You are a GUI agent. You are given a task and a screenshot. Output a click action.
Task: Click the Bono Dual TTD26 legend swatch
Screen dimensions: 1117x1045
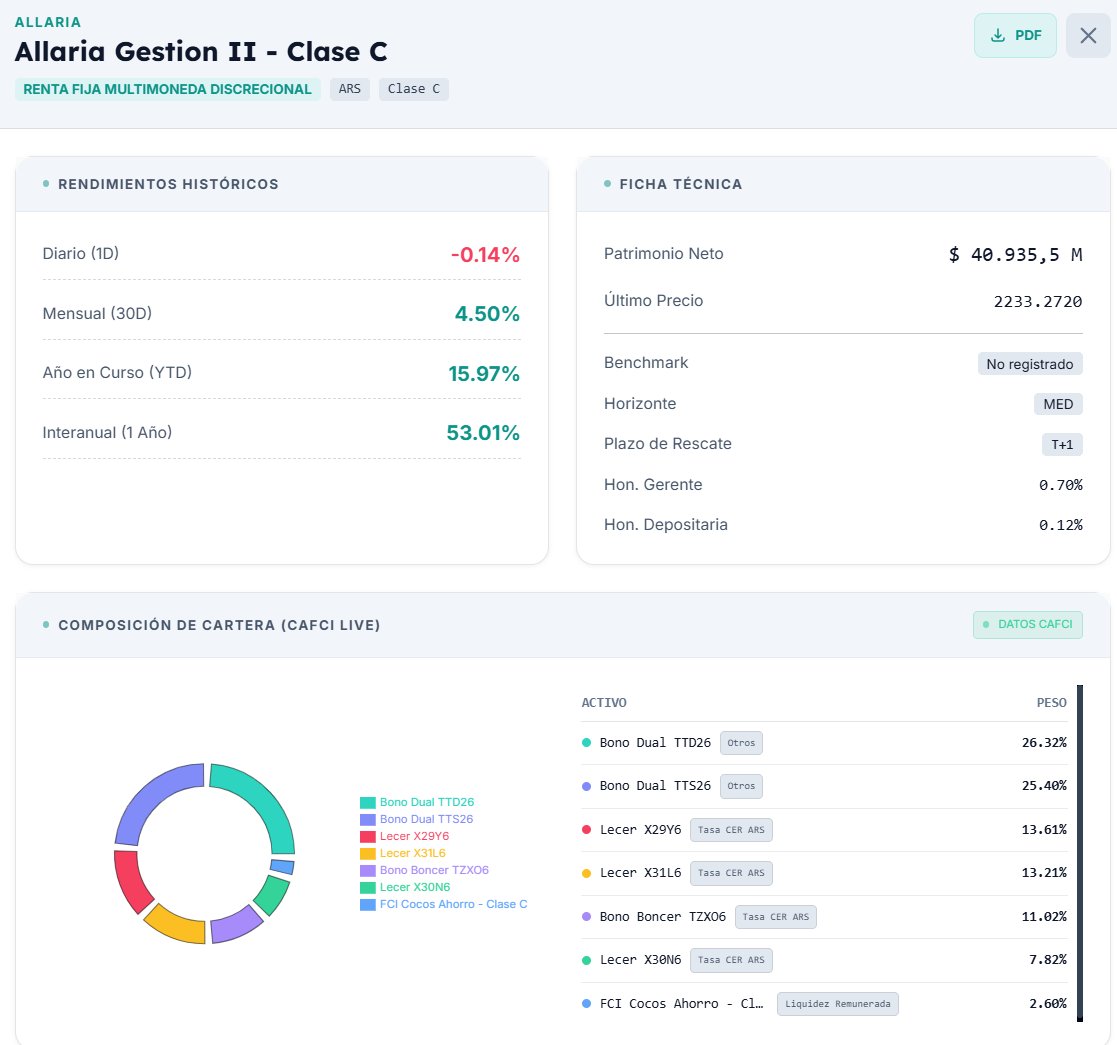pyautogui.click(x=368, y=803)
